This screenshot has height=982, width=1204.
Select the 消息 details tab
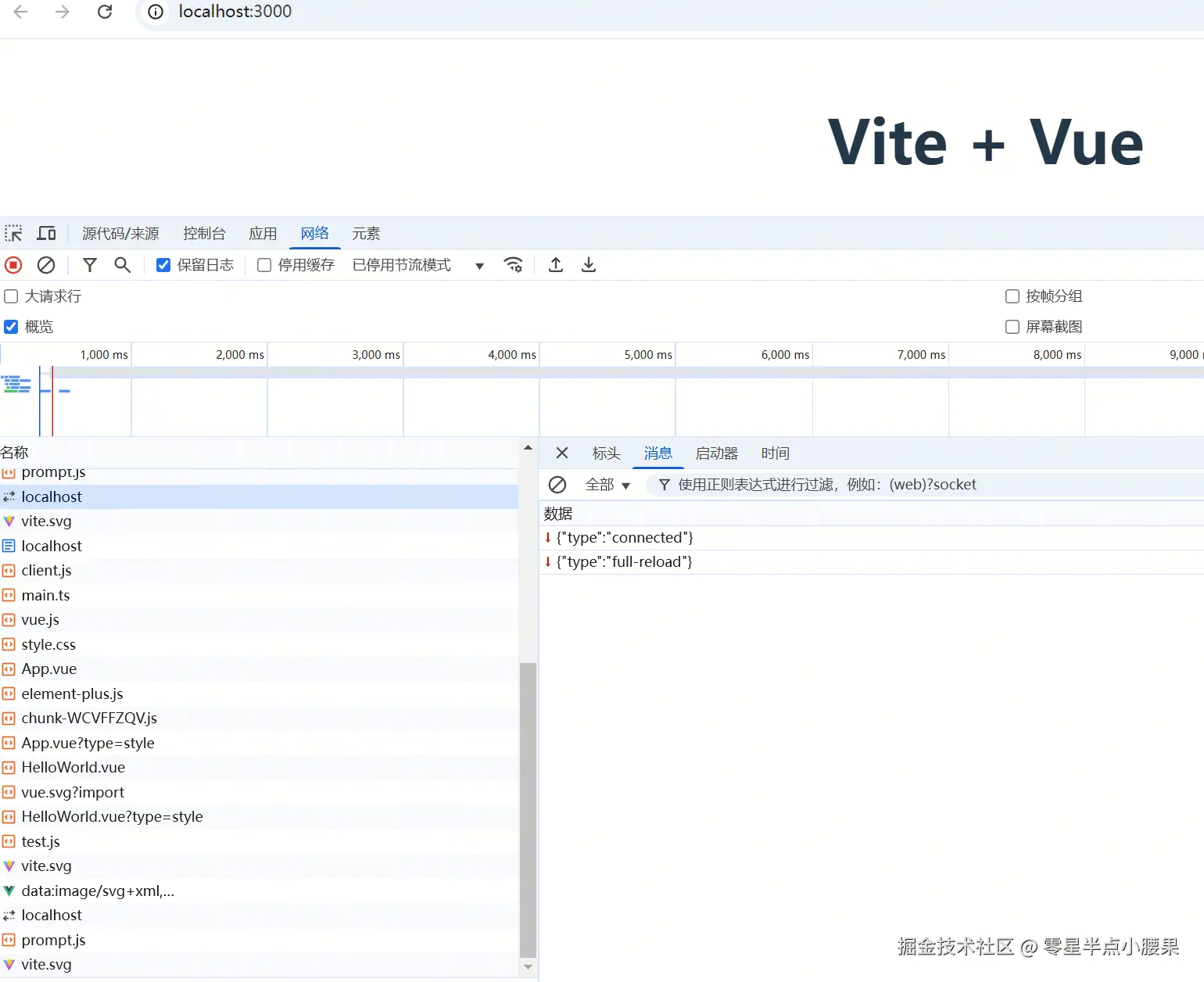tap(658, 453)
